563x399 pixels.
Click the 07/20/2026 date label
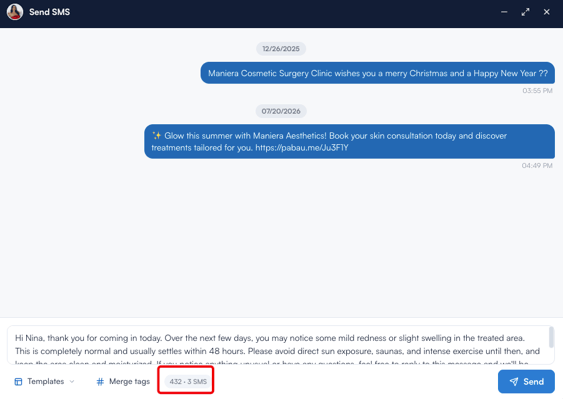[281, 111]
